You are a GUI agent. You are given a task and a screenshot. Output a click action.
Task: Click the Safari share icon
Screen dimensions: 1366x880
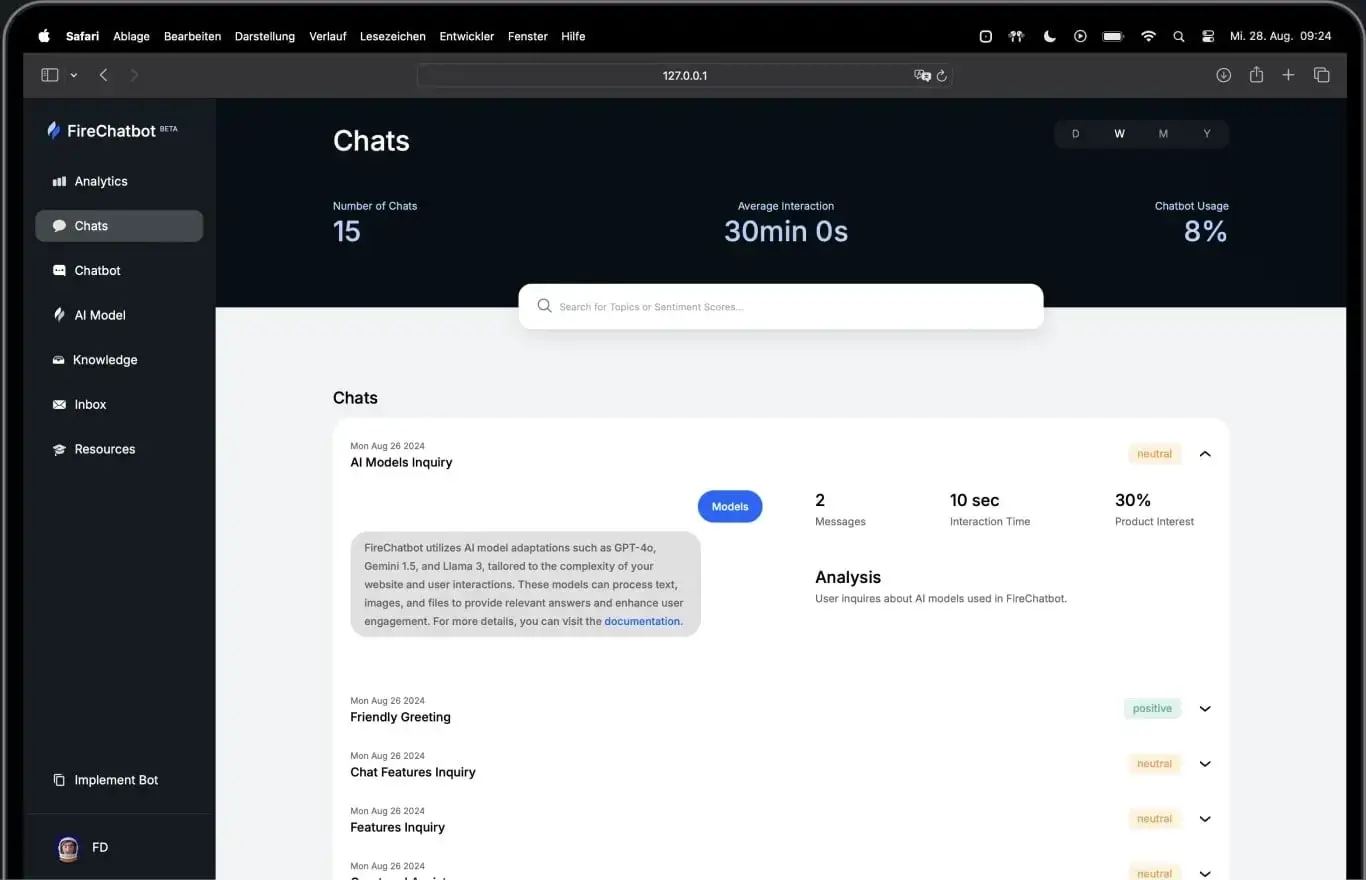(1256, 75)
